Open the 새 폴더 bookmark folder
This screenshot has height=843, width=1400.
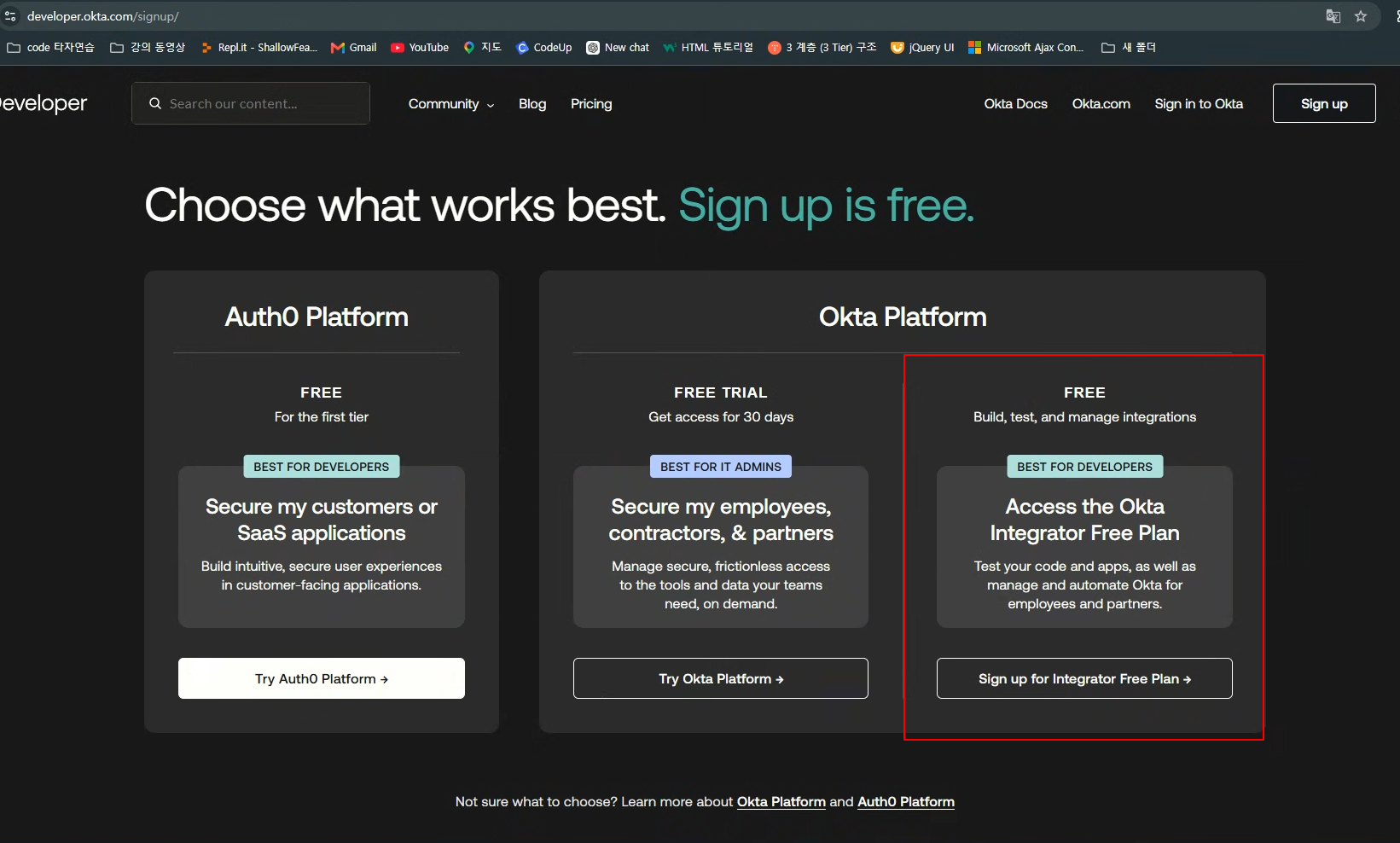(1129, 48)
